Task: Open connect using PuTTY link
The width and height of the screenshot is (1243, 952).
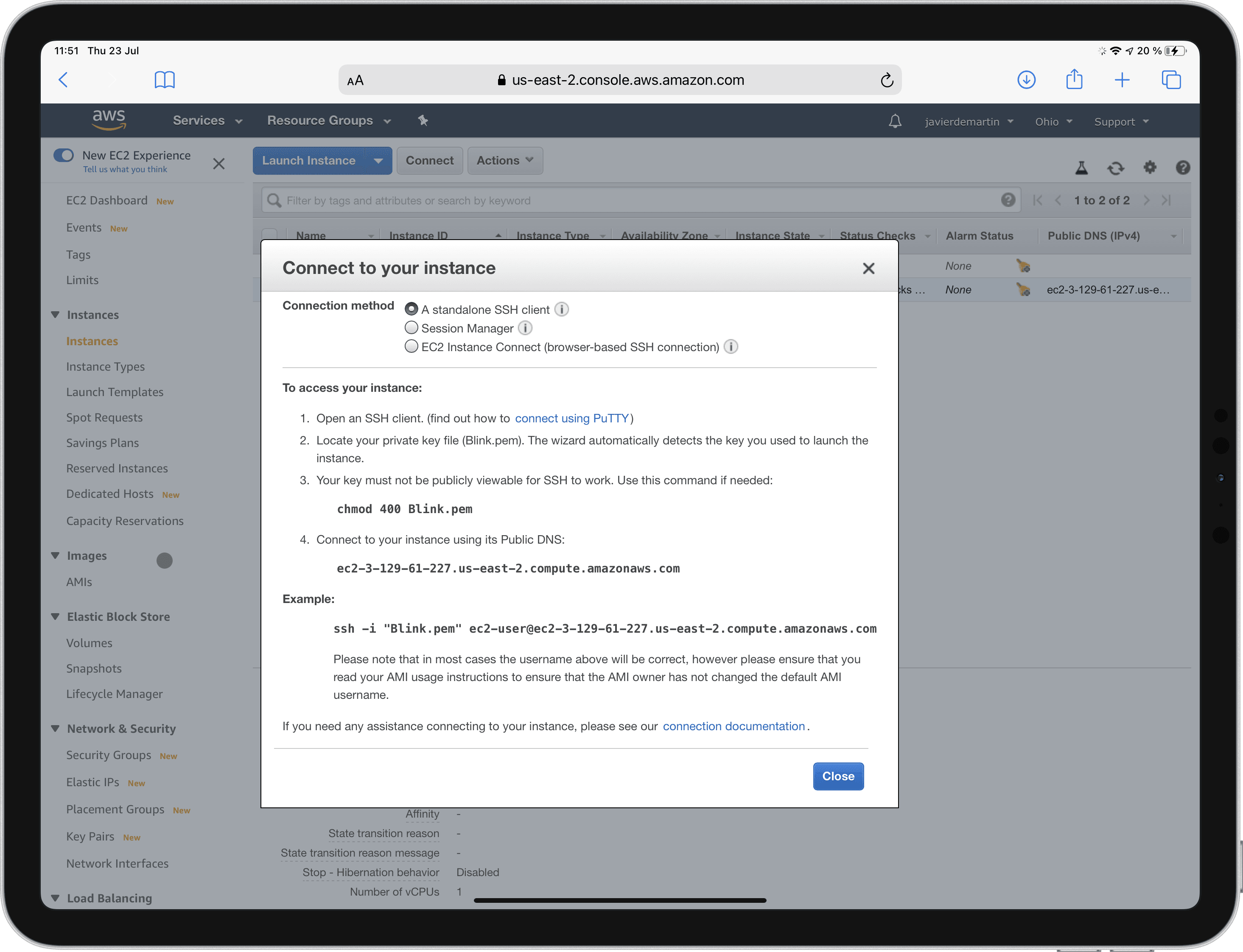Action: click(572, 418)
